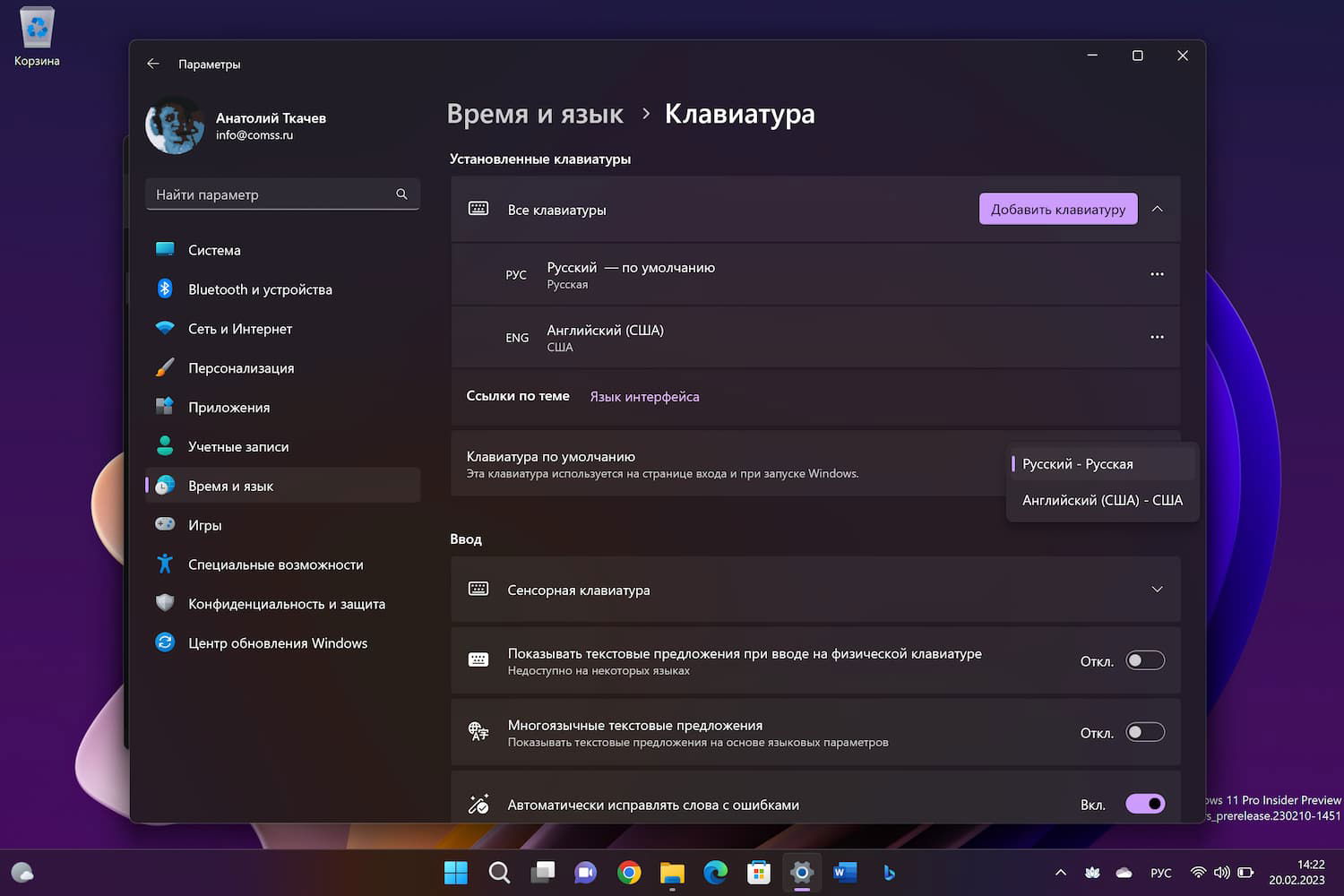Screen dimensions: 1344x896
Task: Open Bluetooth и устройства settings
Action: [x=282, y=289]
